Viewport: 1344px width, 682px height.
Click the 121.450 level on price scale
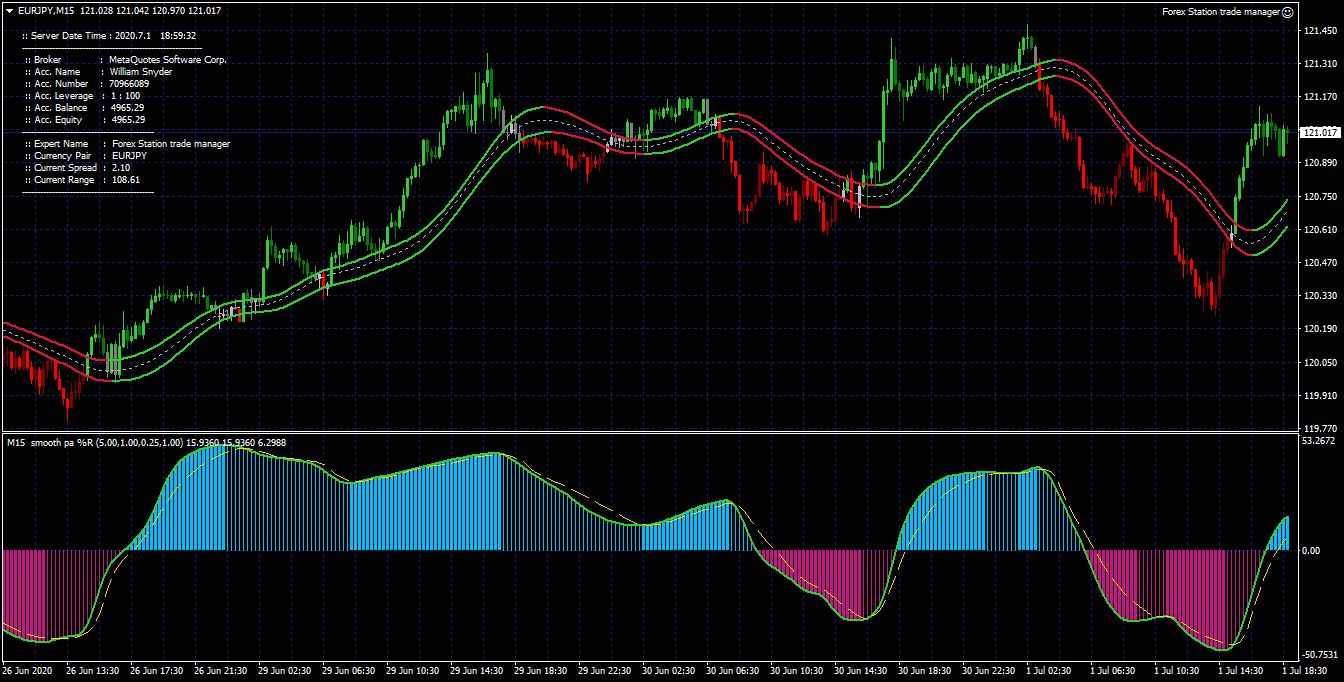pyautogui.click(x=1320, y=31)
